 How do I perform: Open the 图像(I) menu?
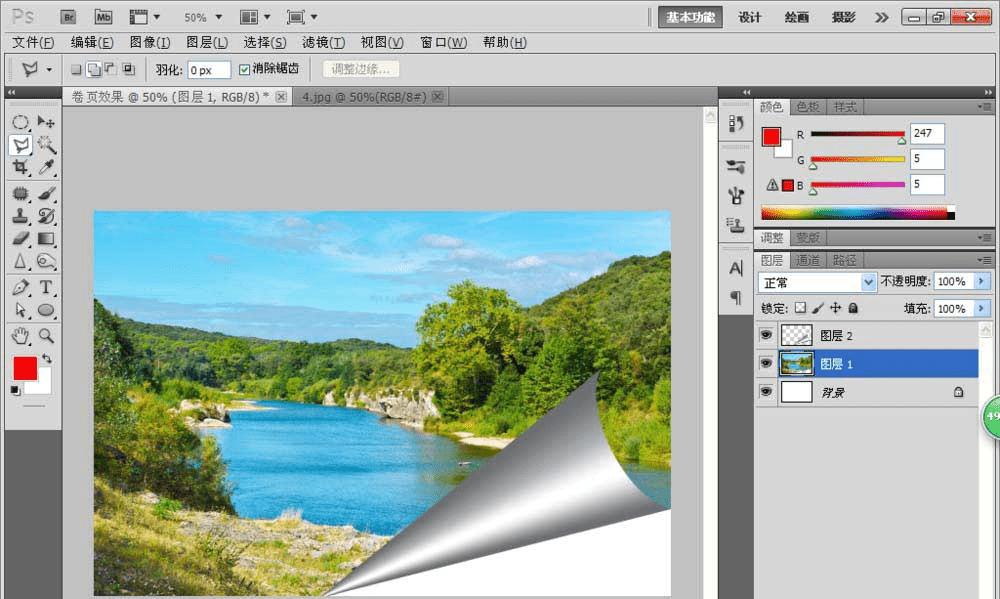[x=149, y=43]
